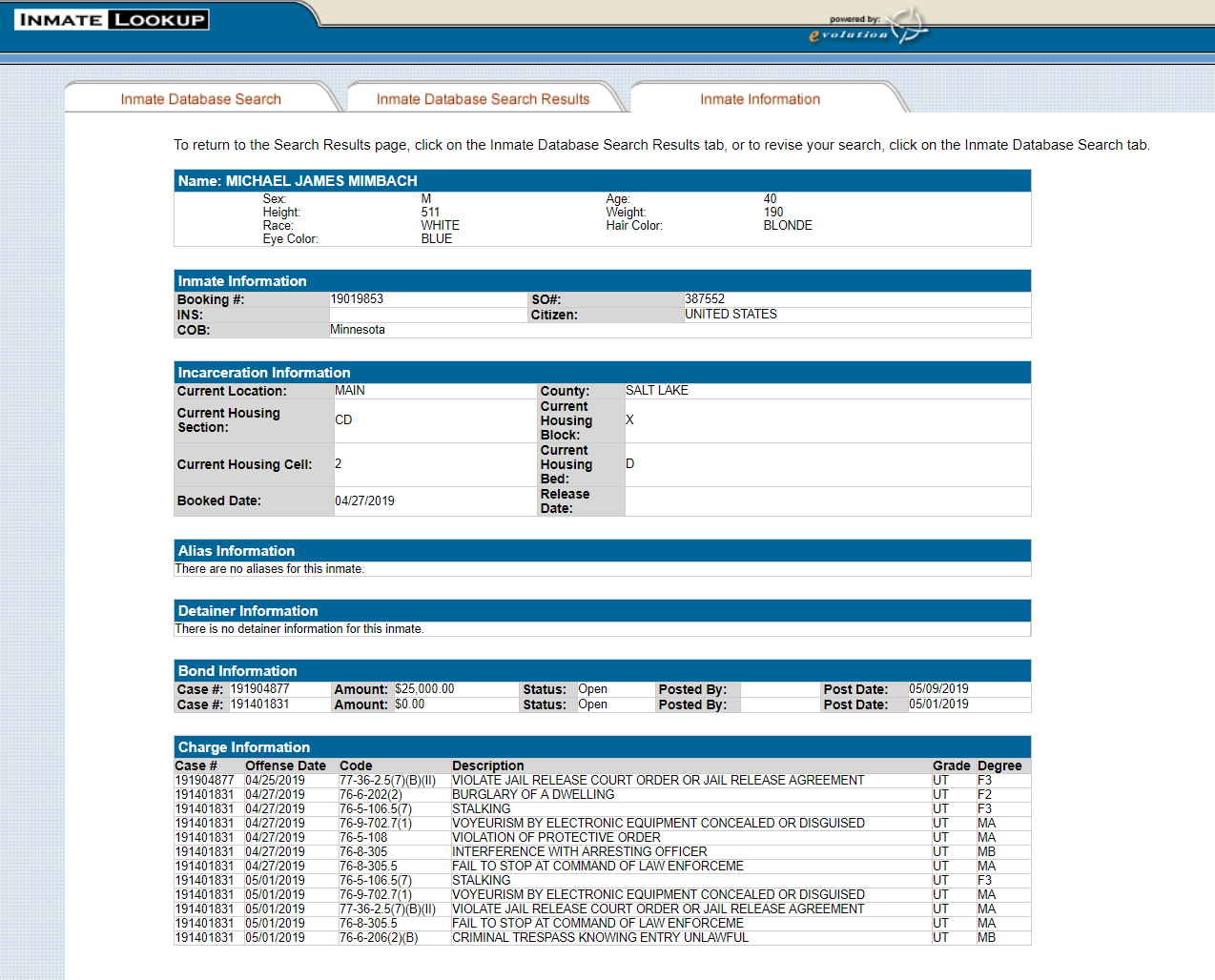Click the Offense Date column header
The height and width of the screenshot is (980, 1215).
285,766
